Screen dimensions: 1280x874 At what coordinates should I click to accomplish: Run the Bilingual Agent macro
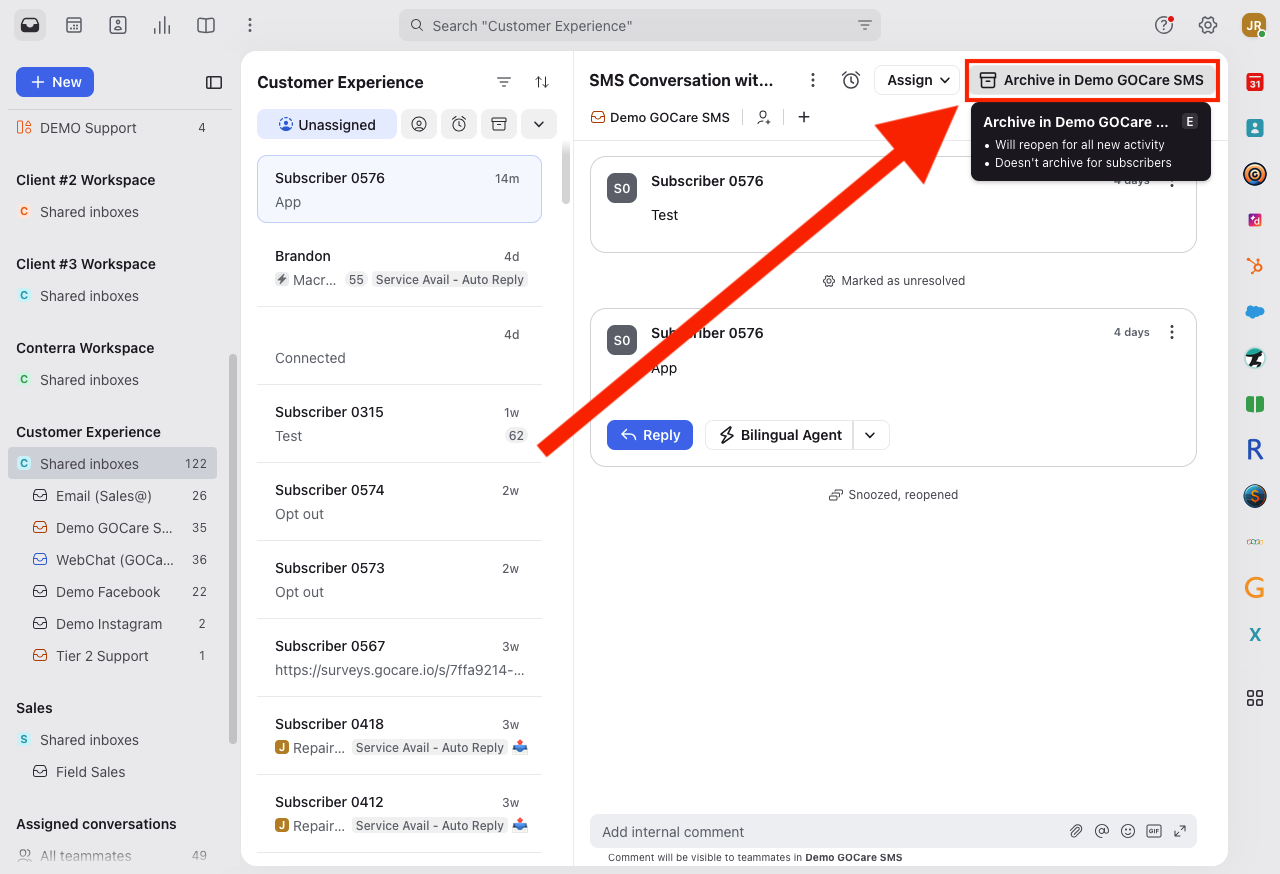point(779,435)
